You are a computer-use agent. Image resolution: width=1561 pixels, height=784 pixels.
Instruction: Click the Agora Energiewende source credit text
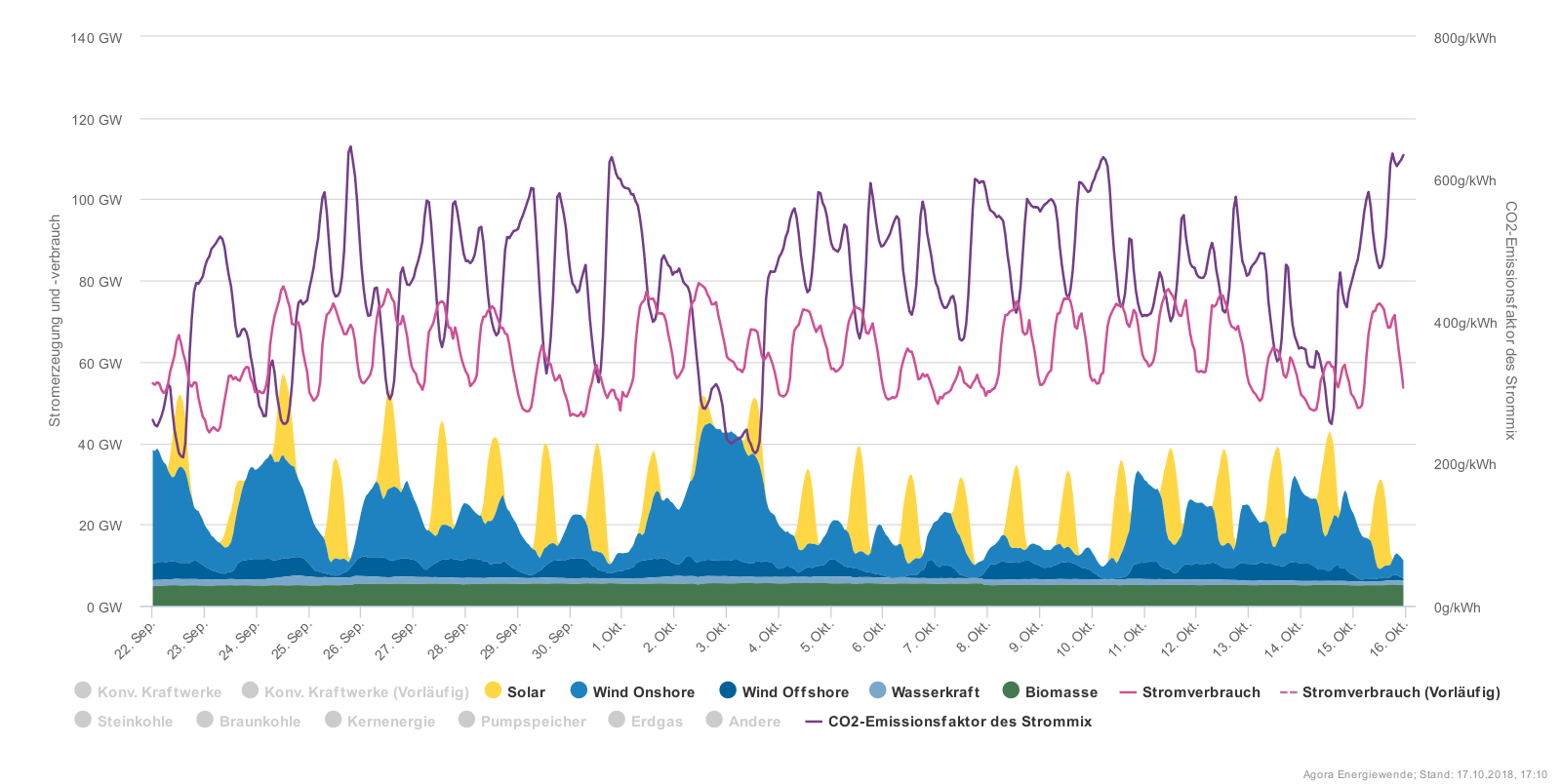1424,775
